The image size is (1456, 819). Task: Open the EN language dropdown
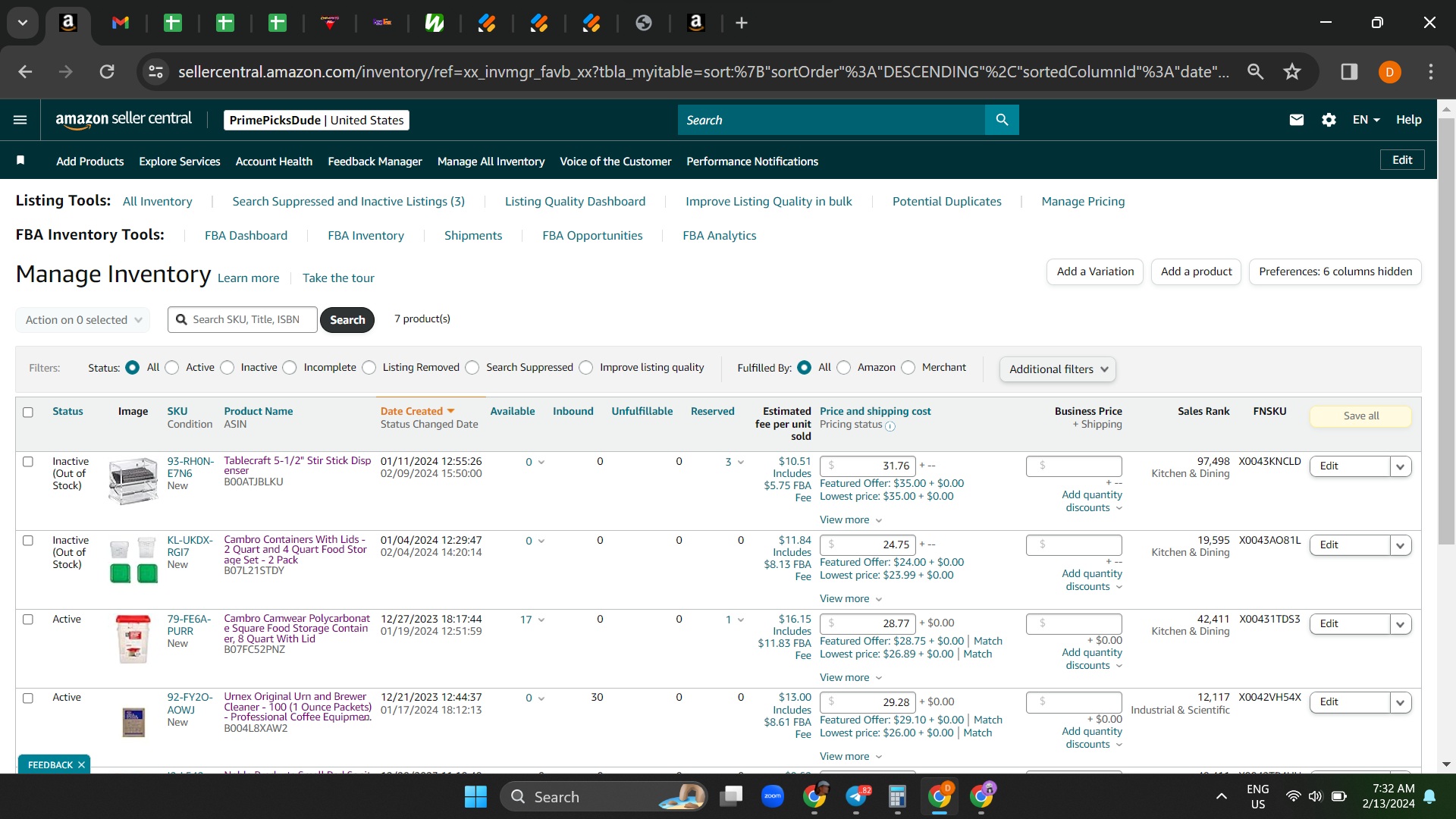point(1366,120)
